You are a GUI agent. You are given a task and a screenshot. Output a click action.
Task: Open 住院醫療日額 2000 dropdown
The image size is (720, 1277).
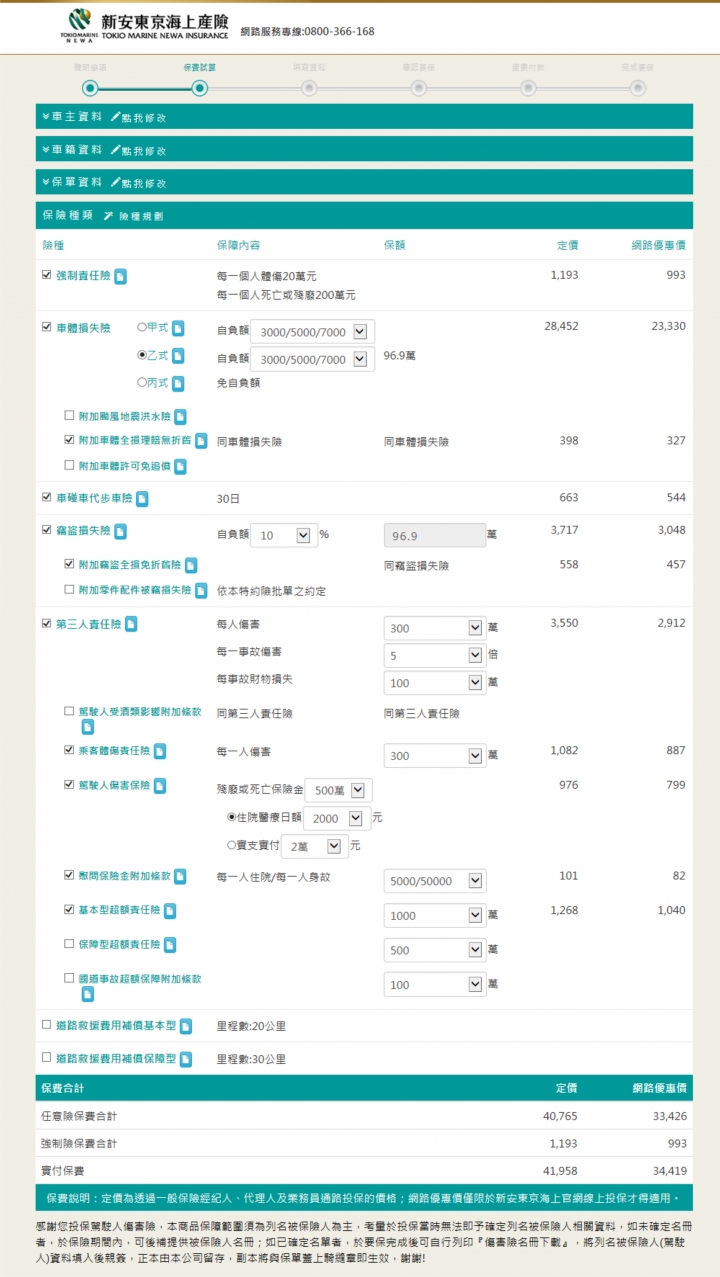[336, 818]
